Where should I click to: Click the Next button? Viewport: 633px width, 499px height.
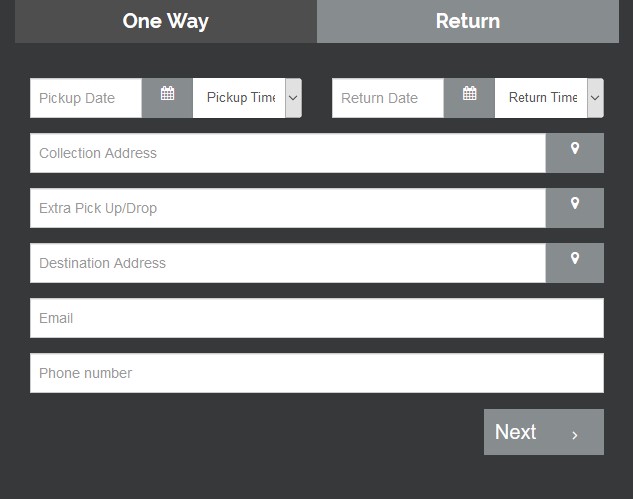click(x=544, y=432)
